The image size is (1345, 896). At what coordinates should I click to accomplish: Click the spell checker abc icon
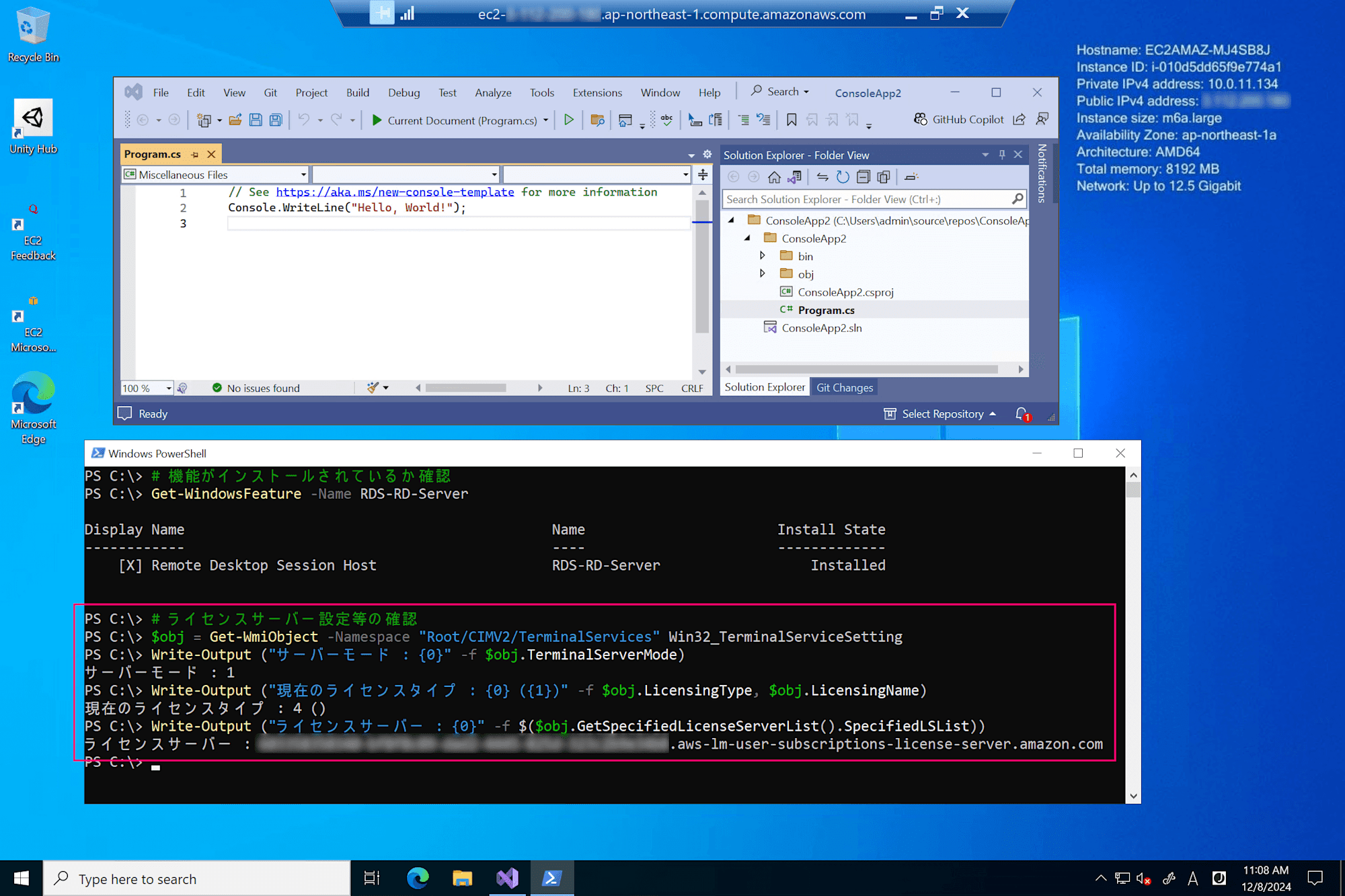[x=666, y=120]
